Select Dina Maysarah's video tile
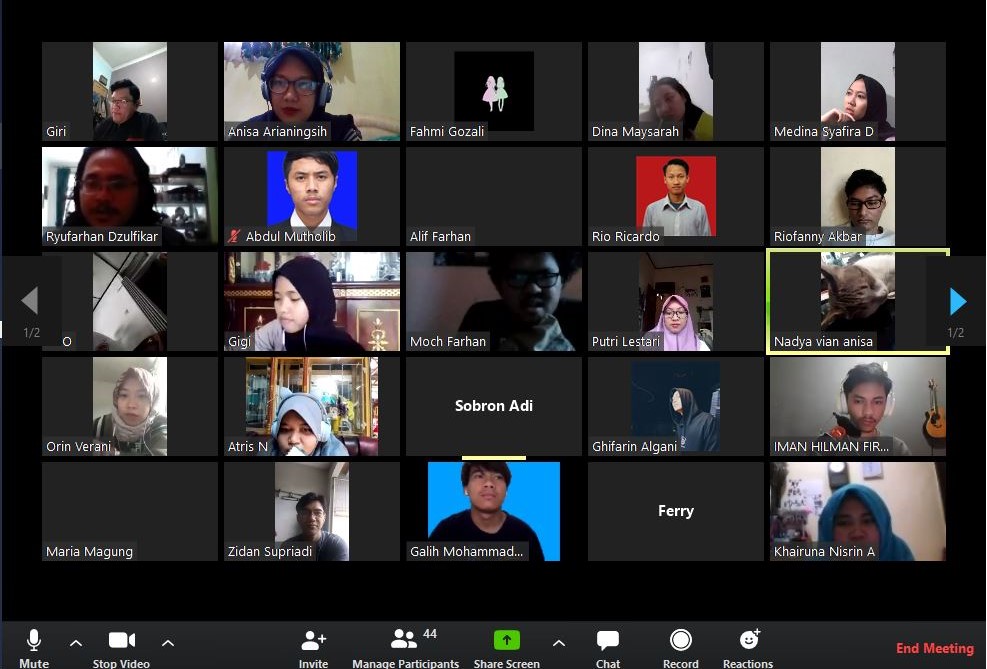Screen dimensions: 987x669 (x=675, y=91)
